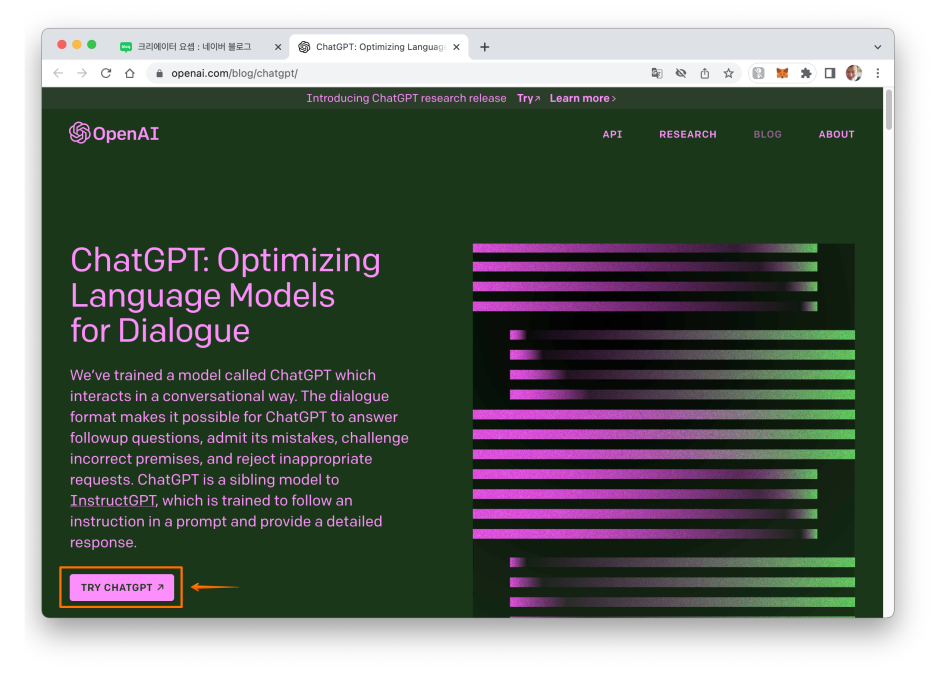Open the RESEARCH menu item
The width and height of the screenshot is (936, 673).
pos(688,134)
